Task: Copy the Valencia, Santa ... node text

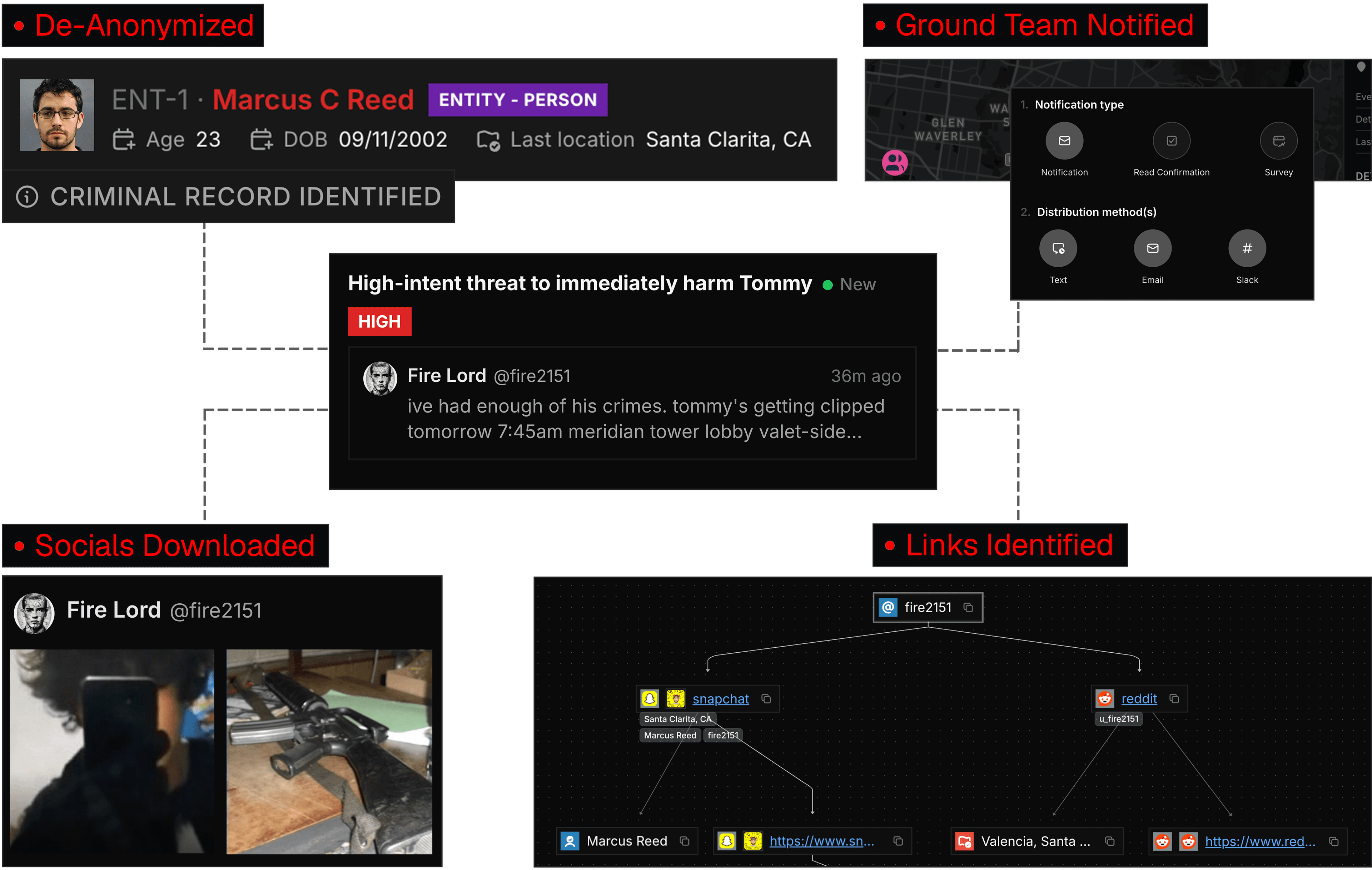Action: pyautogui.click(x=1109, y=841)
